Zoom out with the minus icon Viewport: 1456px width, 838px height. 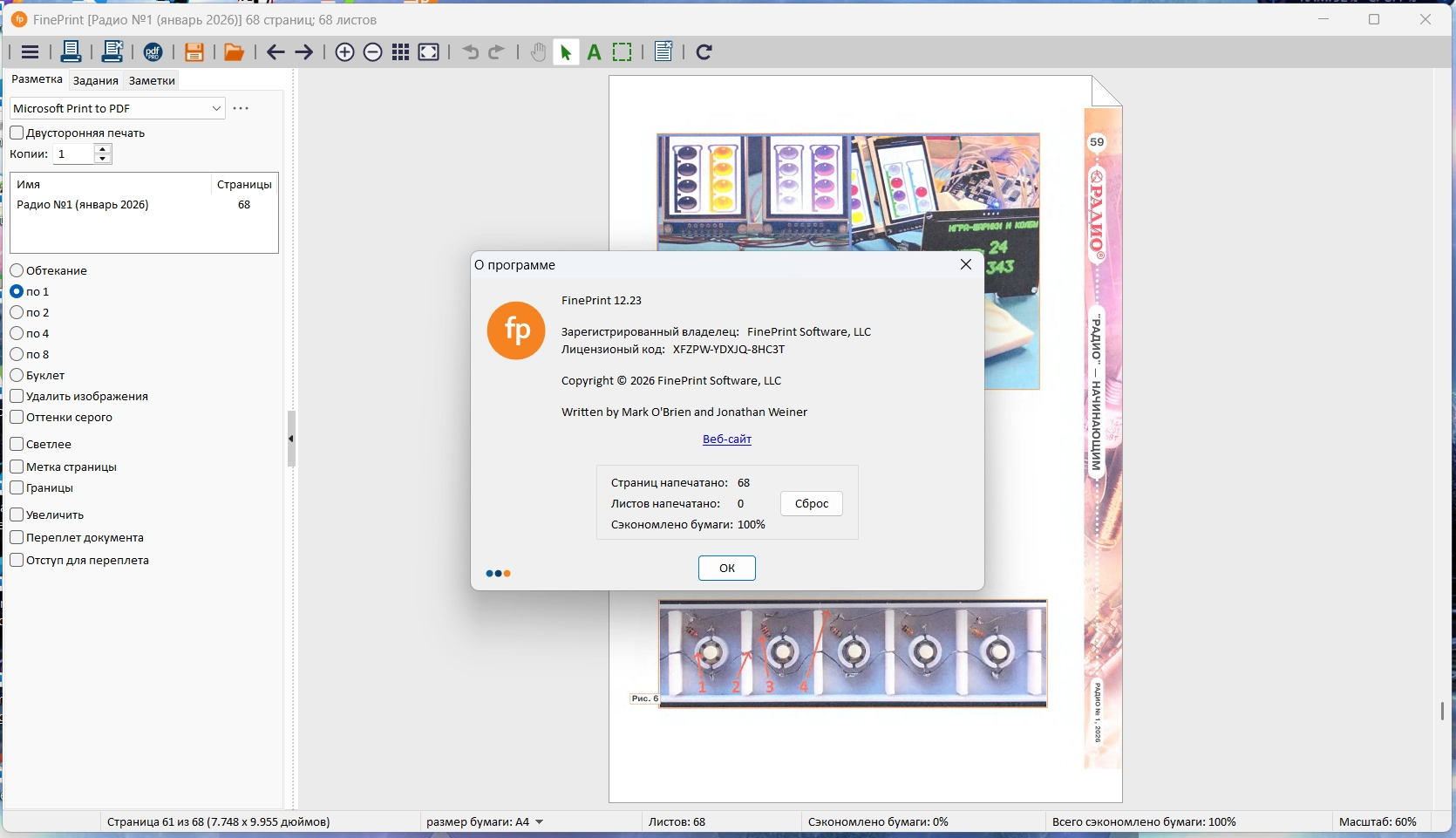(x=372, y=52)
